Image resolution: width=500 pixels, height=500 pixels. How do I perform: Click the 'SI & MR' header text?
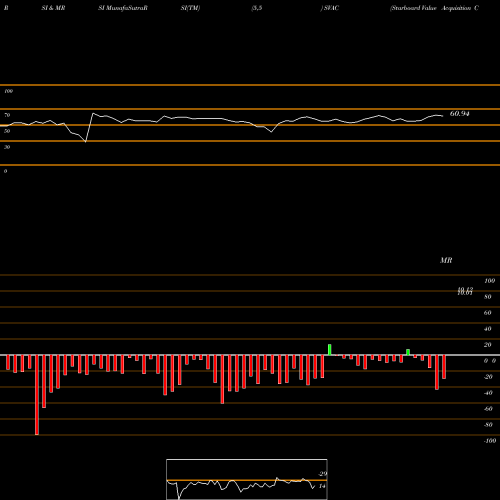[53, 8]
